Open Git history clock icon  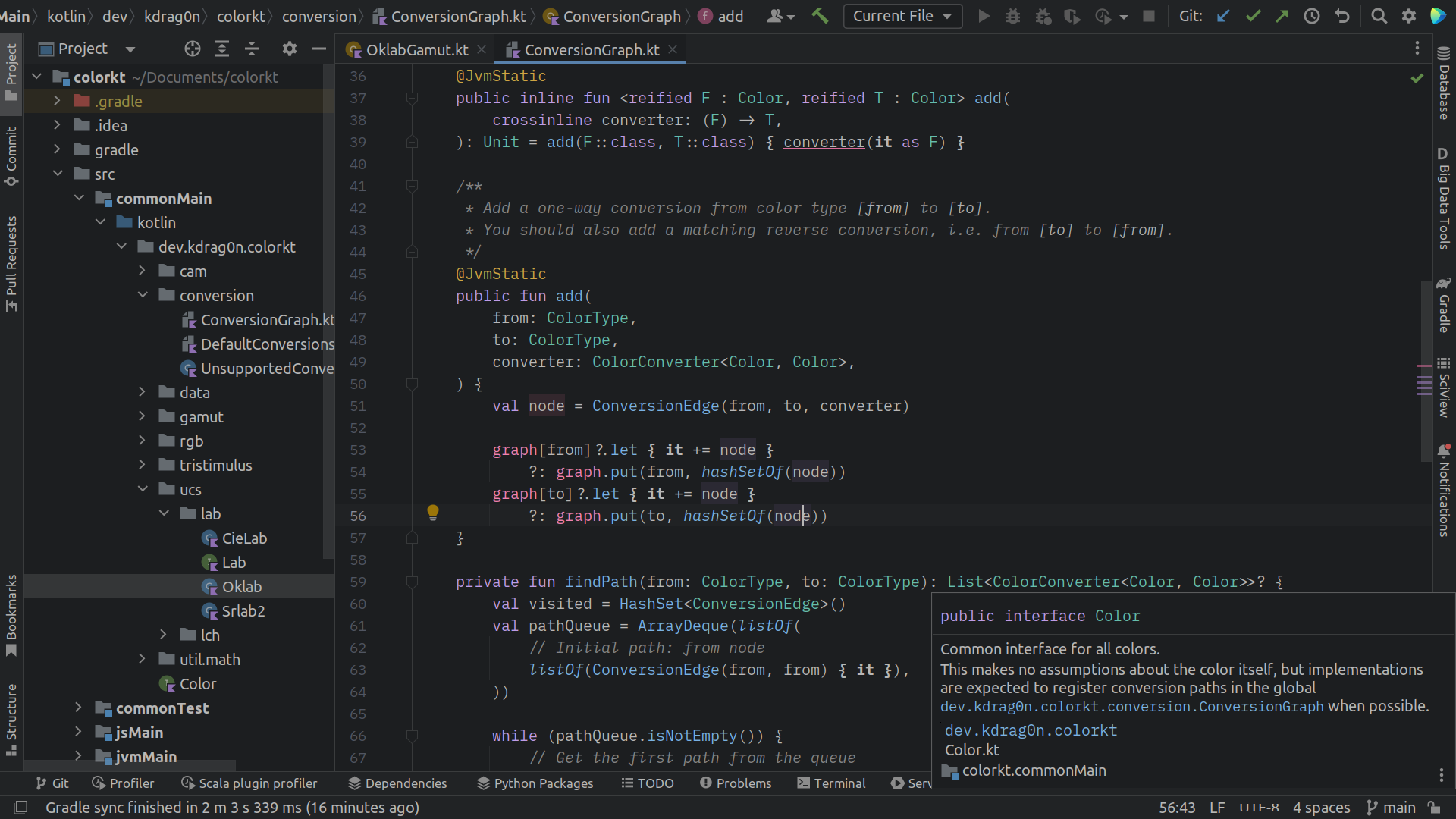point(1312,16)
